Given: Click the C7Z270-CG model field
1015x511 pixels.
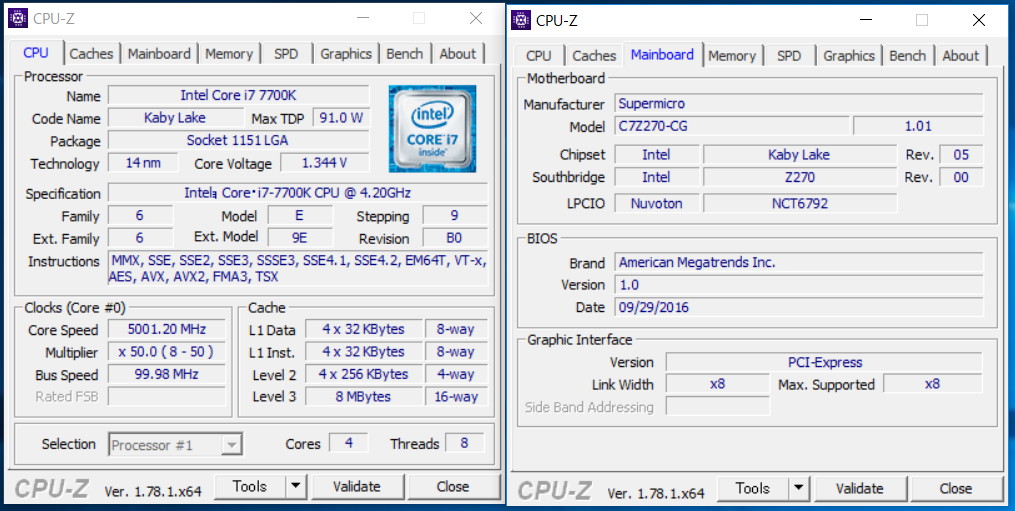Looking at the screenshot, I should pos(731,126).
